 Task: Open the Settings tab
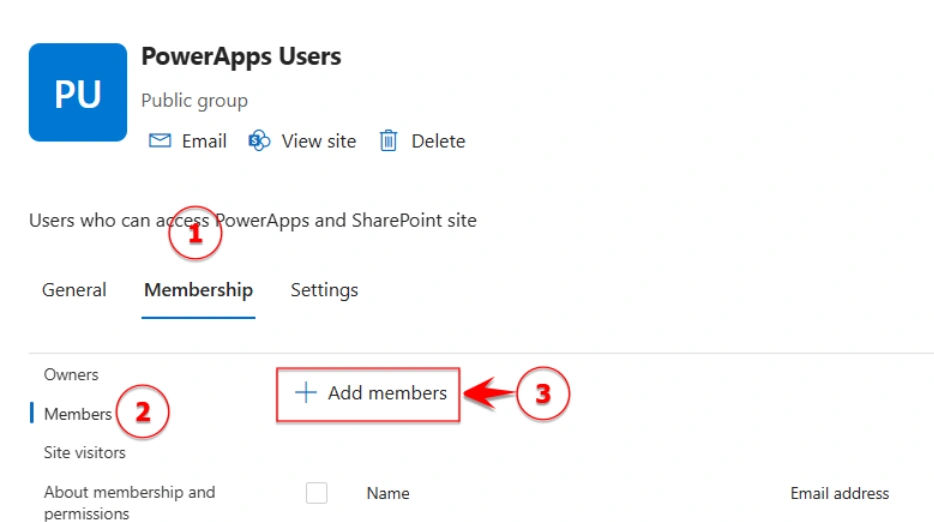tap(324, 290)
